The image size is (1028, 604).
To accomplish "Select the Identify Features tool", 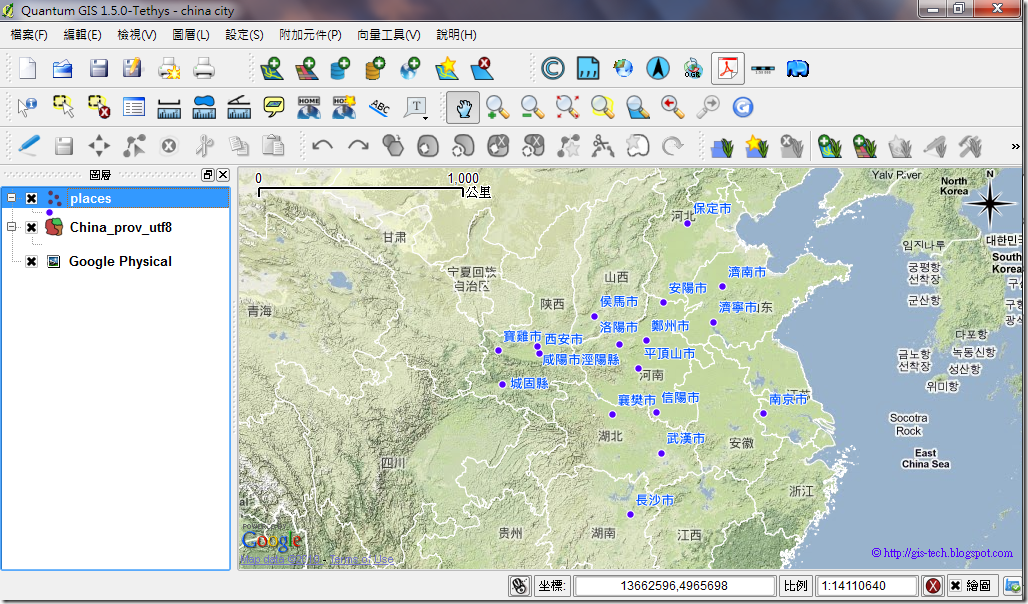I will (x=28, y=107).
